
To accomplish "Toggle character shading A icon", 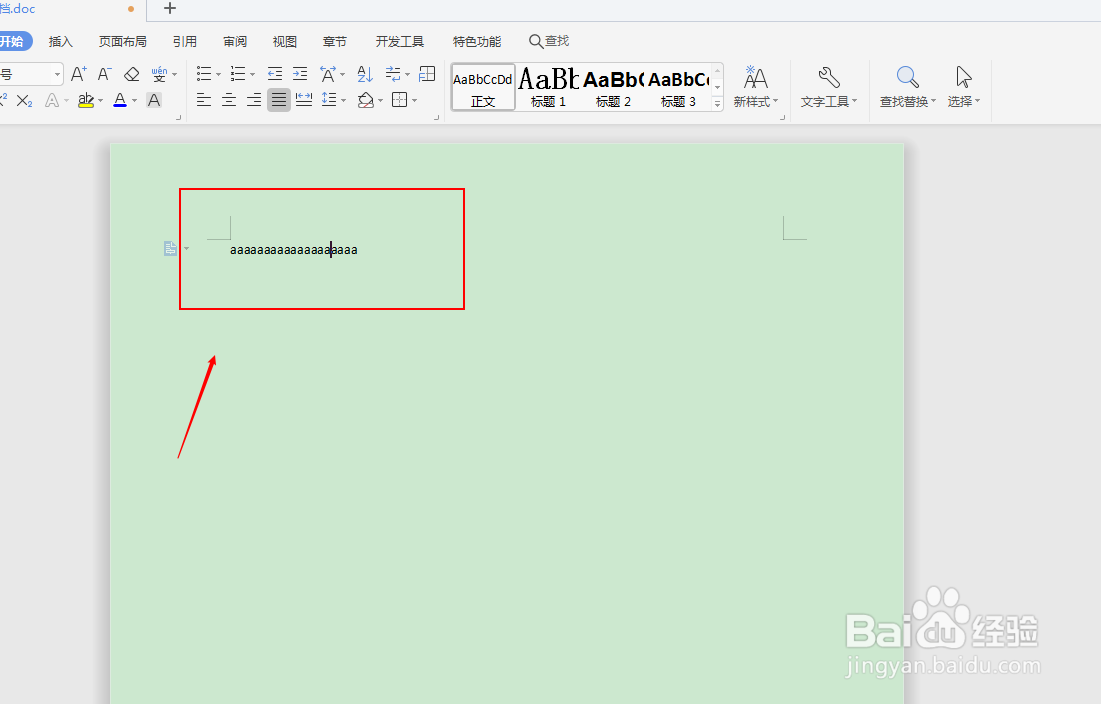I will pos(154,100).
